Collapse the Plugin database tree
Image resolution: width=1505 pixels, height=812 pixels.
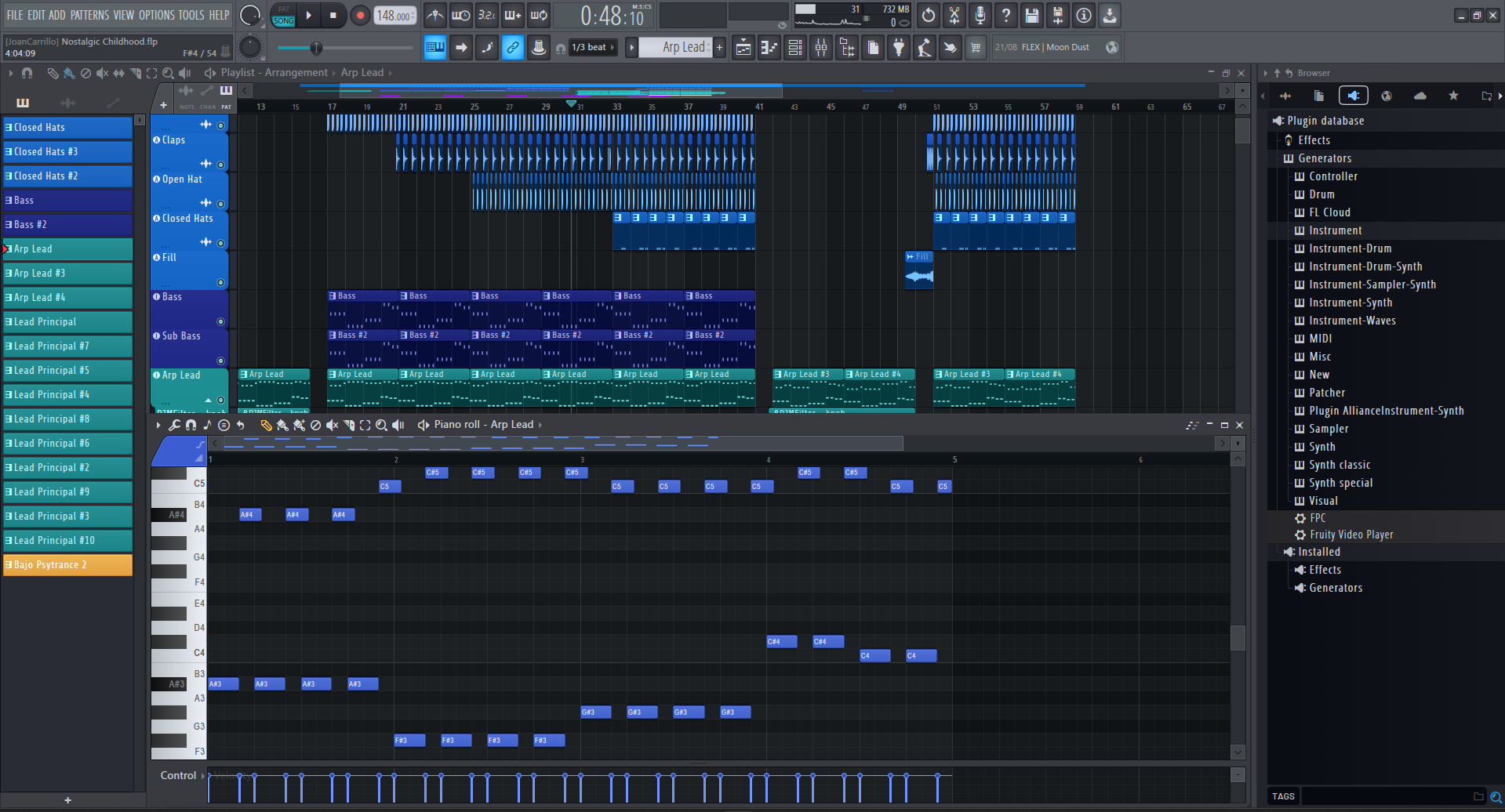pyautogui.click(x=1325, y=121)
